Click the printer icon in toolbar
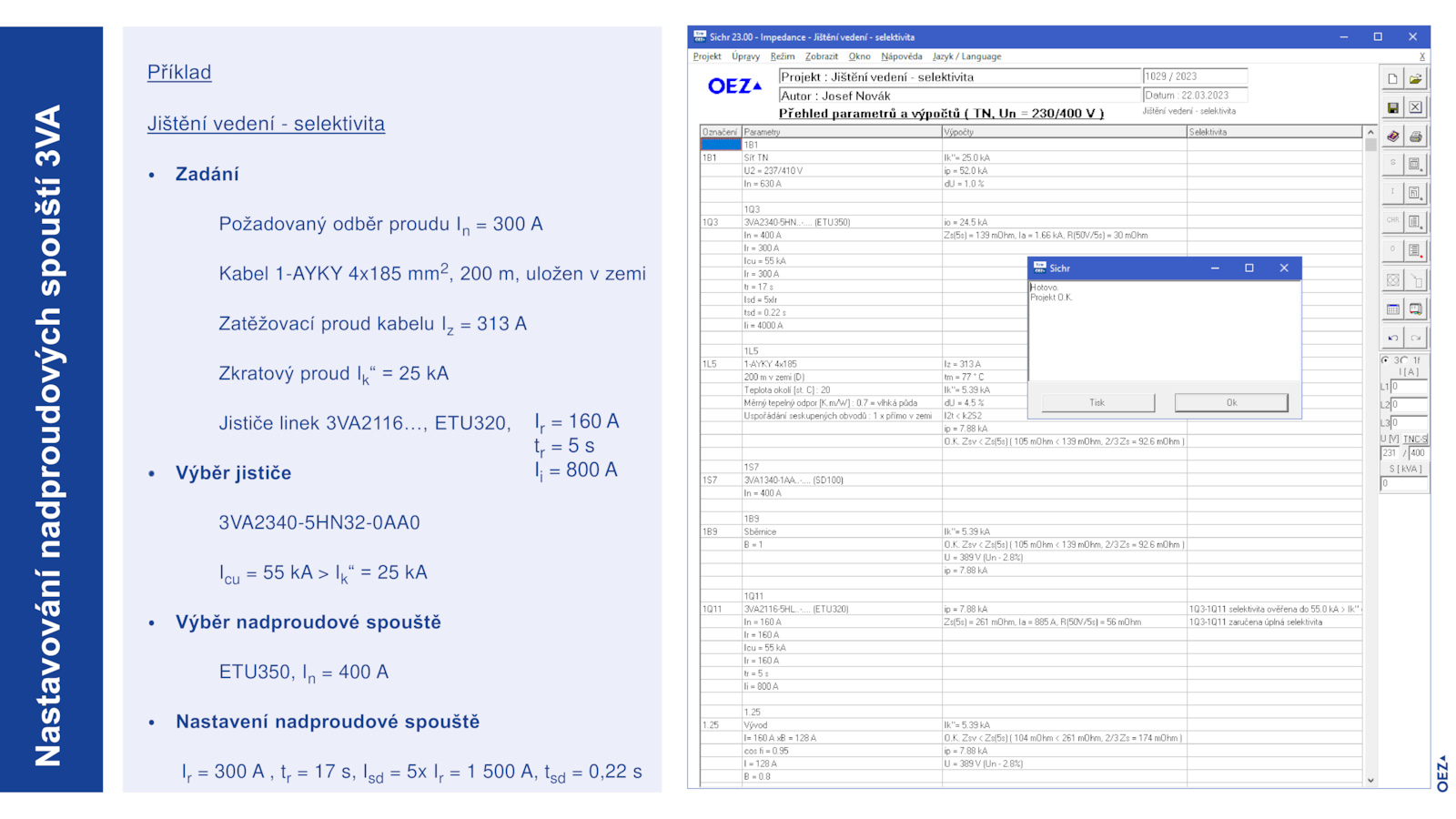1456x819 pixels. 1416,136
